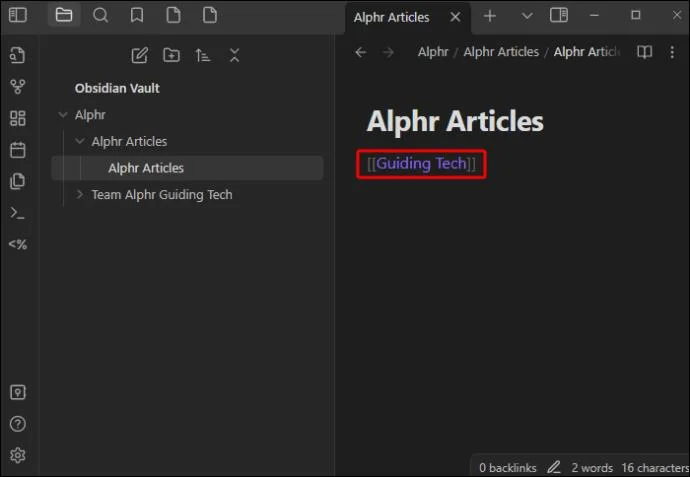Select Team Alphr Guiding Tech folder
This screenshot has height=477, width=690.
click(x=187, y=194)
